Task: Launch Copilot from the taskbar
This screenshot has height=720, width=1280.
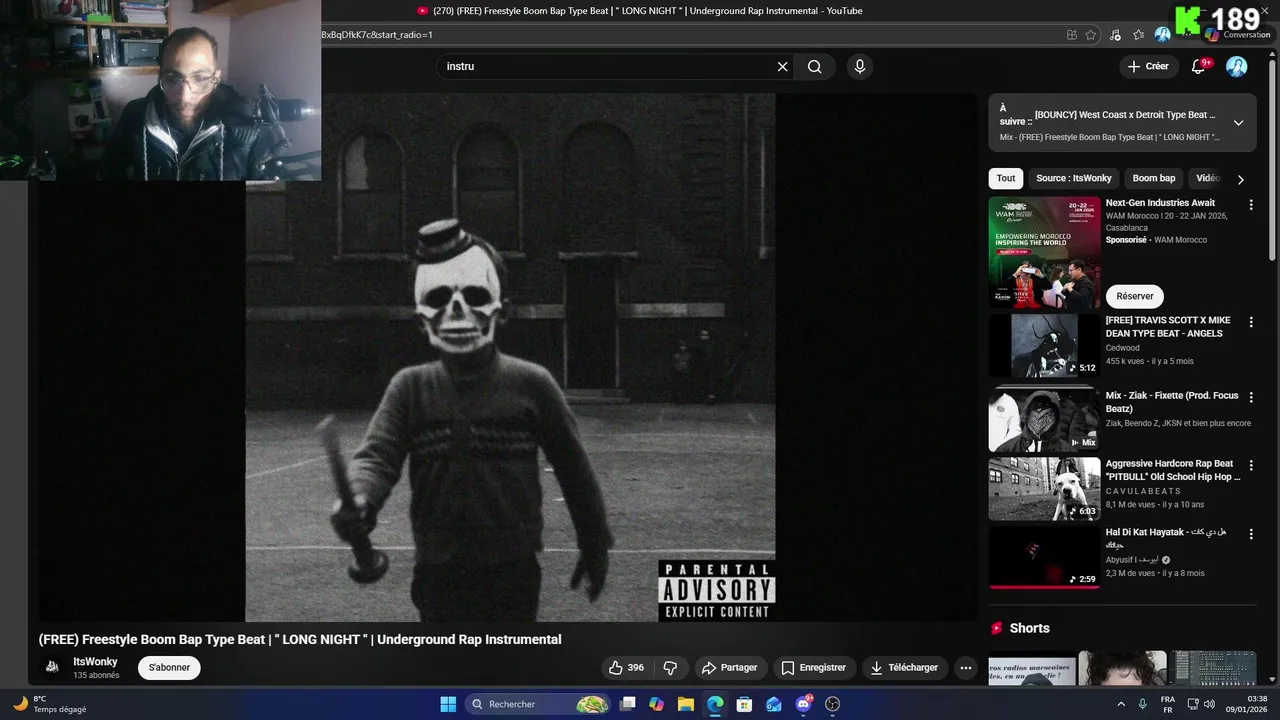Action: coord(656,704)
